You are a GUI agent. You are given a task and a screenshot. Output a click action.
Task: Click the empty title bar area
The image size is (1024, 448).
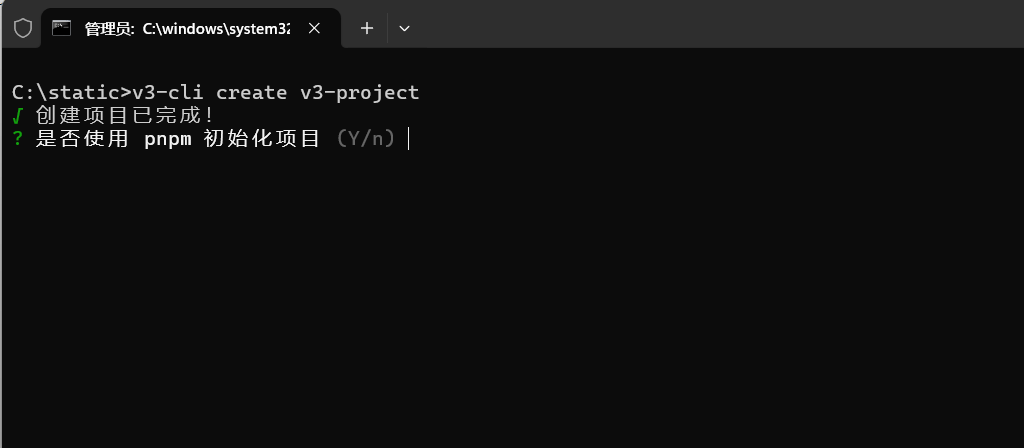(x=718, y=24)
